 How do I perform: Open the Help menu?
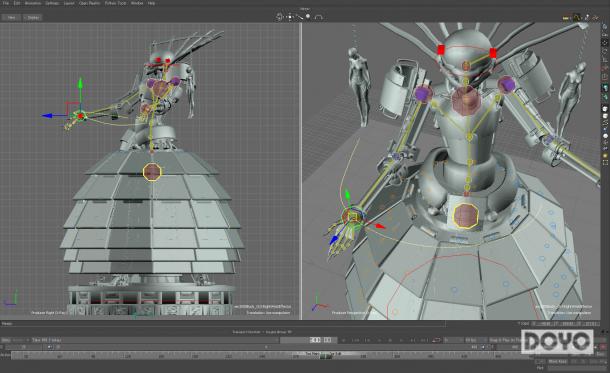point(151,3)
